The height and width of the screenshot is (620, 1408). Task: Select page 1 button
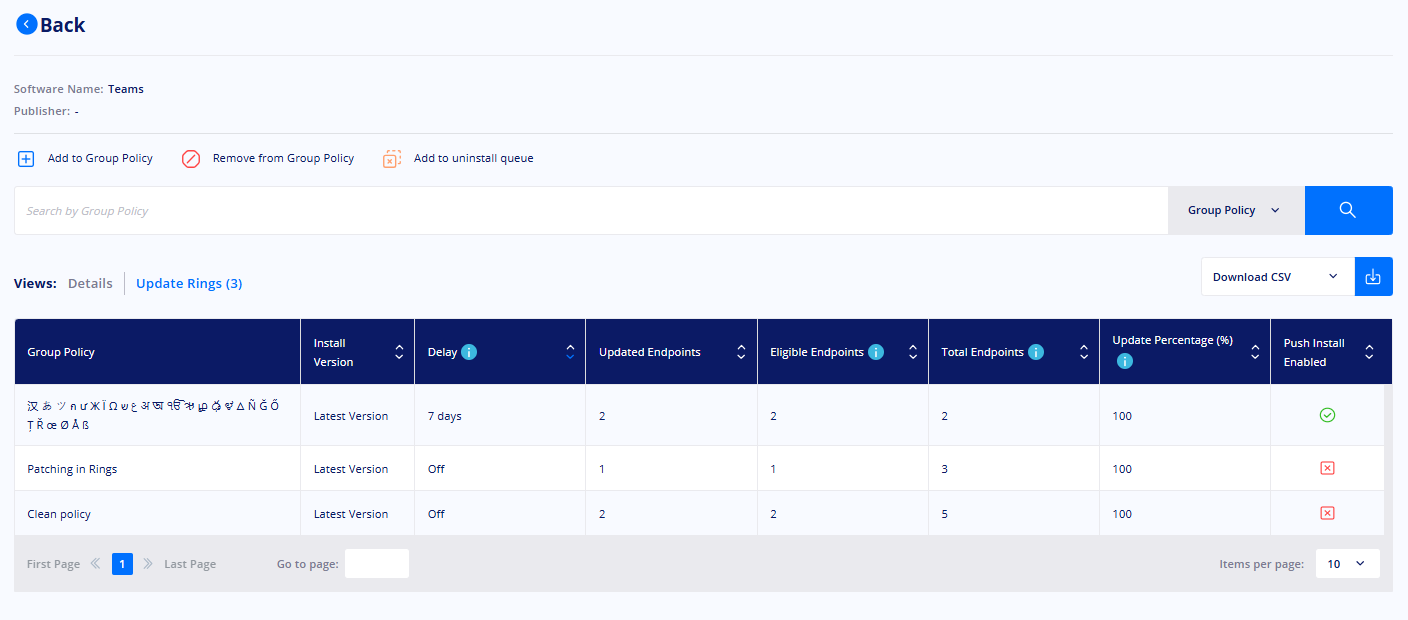coord(122,564)
